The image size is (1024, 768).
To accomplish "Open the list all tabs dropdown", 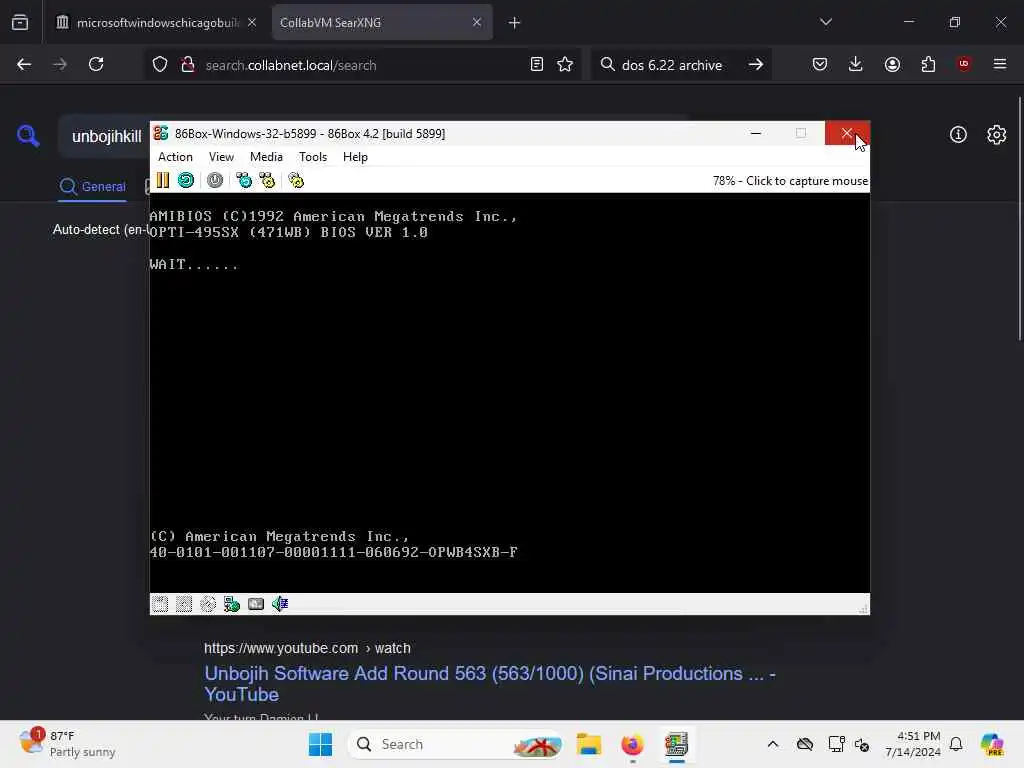I will point(825,22).
